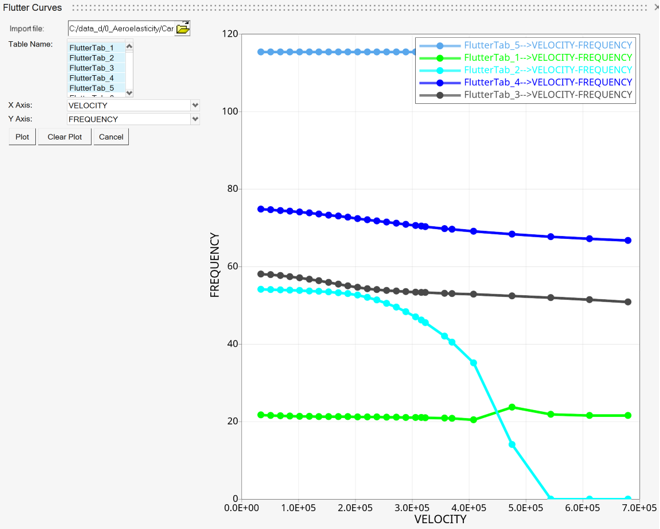Click FlutterTab_3 gray legend entry

pos(547,95)
